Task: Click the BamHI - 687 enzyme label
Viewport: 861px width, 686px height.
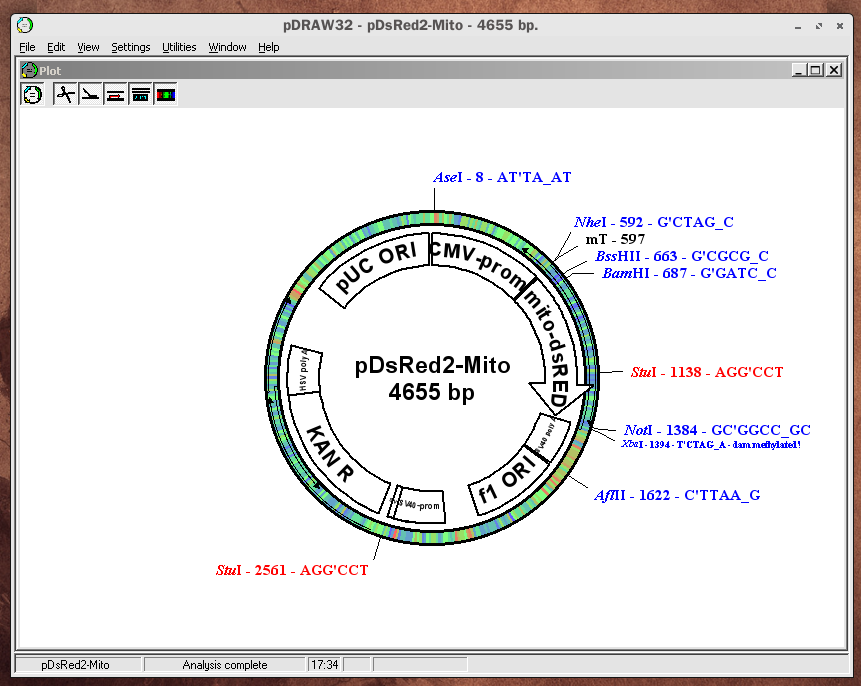Action: (x=688, y=273)
